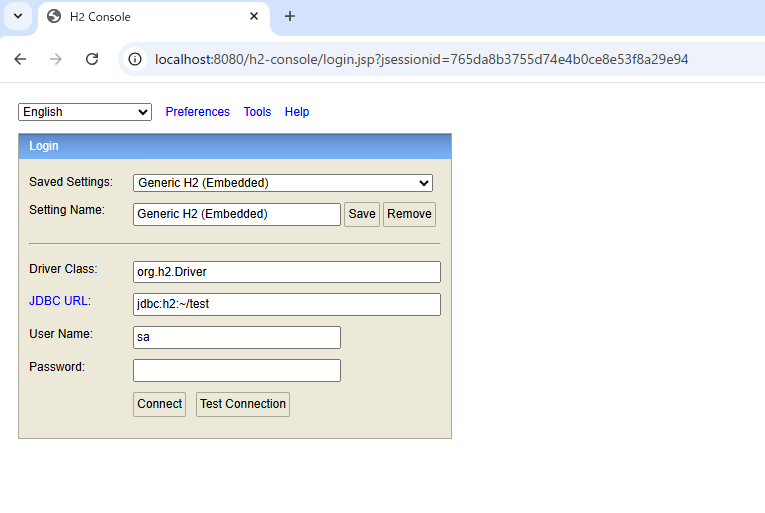Click the browser back arrow

[x=20, y=59]
